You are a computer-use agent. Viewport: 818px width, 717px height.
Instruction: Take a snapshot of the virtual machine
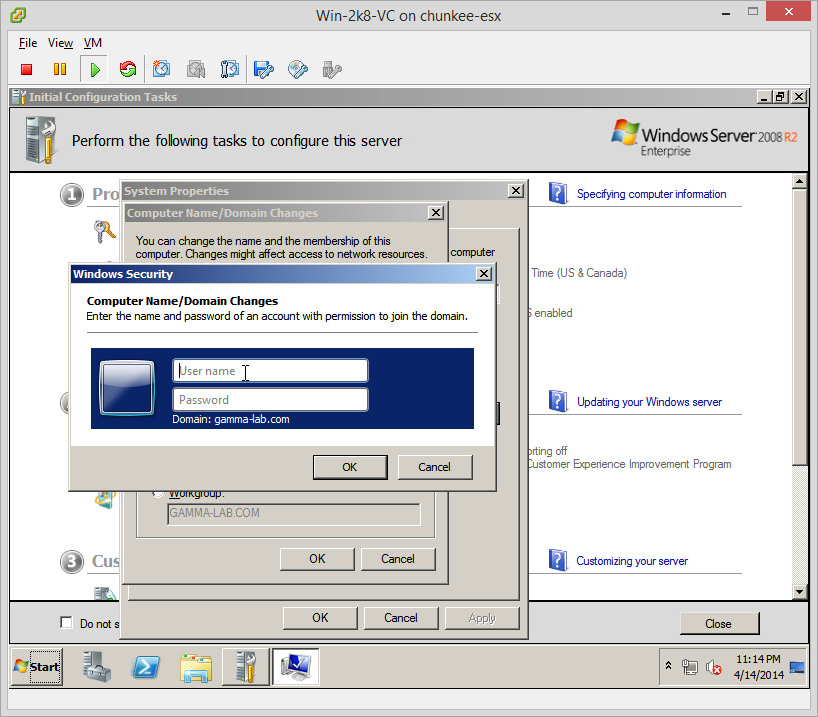click(x=162, y=69)
